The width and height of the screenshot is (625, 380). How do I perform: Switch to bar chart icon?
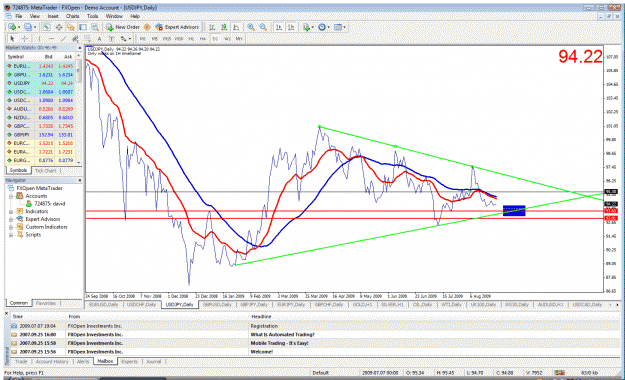(x=212, y=27)
